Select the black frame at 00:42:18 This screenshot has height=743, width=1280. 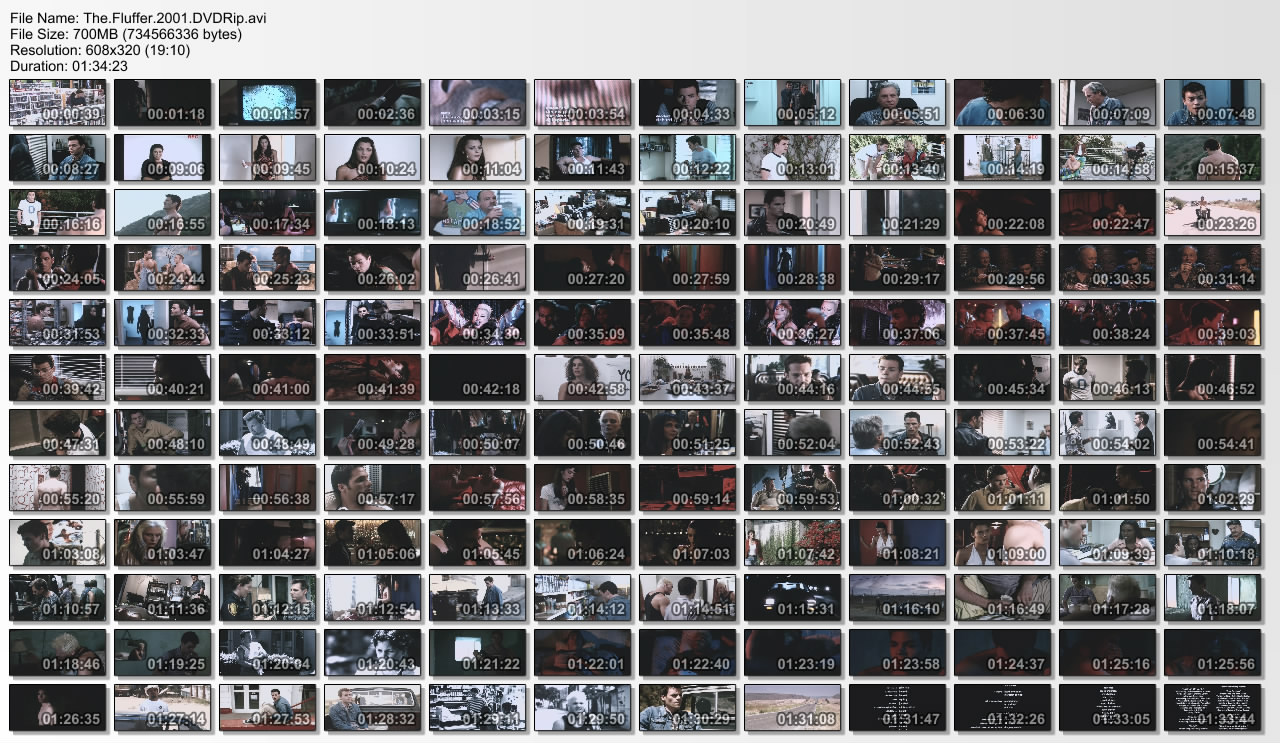tap(477, 378)
